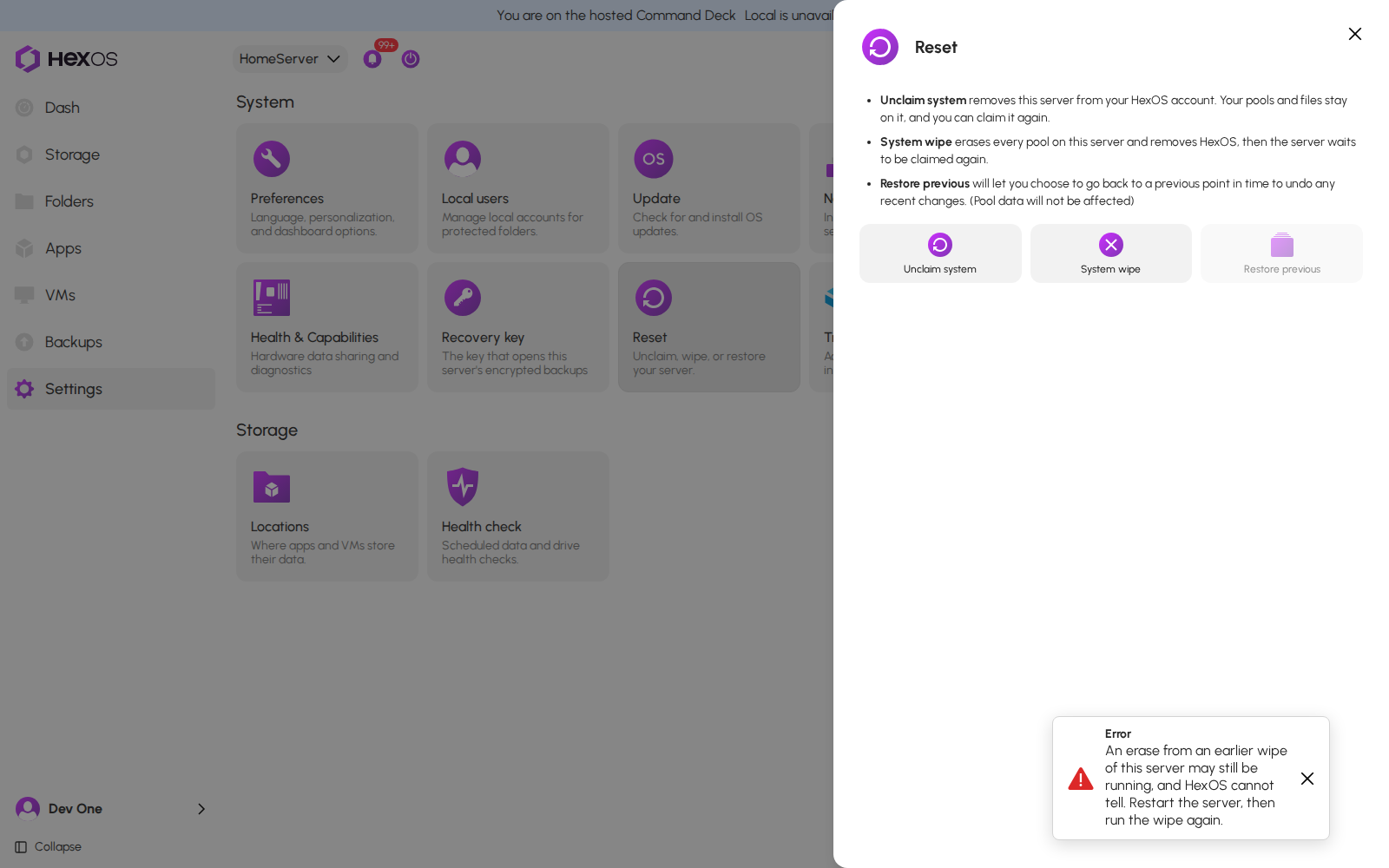The image size is (1389, 868).
Task: Click the power button icon
Action: (411, 59)
